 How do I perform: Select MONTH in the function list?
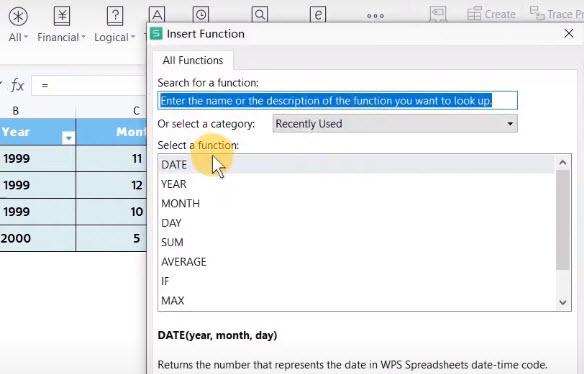356,203
